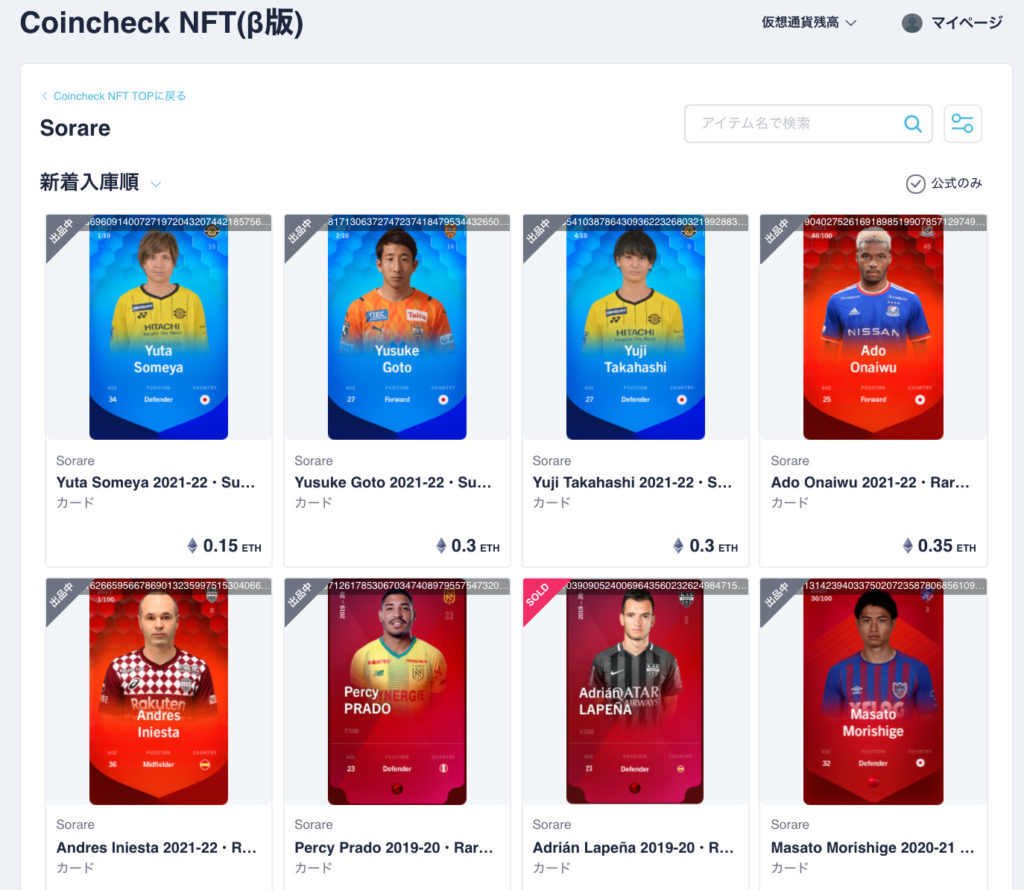Open the 仮想通貨残高 dropdown
Image resolution: width=1024 pixels, height=890 pixels.
point(808,23)
